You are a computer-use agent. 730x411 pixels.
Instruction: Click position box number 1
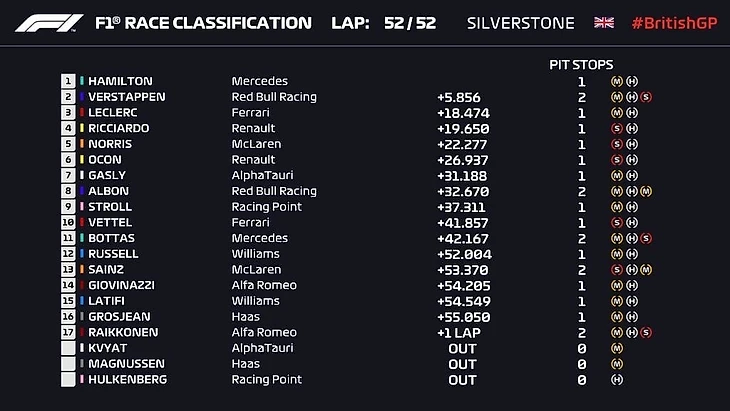coord(68,81)
